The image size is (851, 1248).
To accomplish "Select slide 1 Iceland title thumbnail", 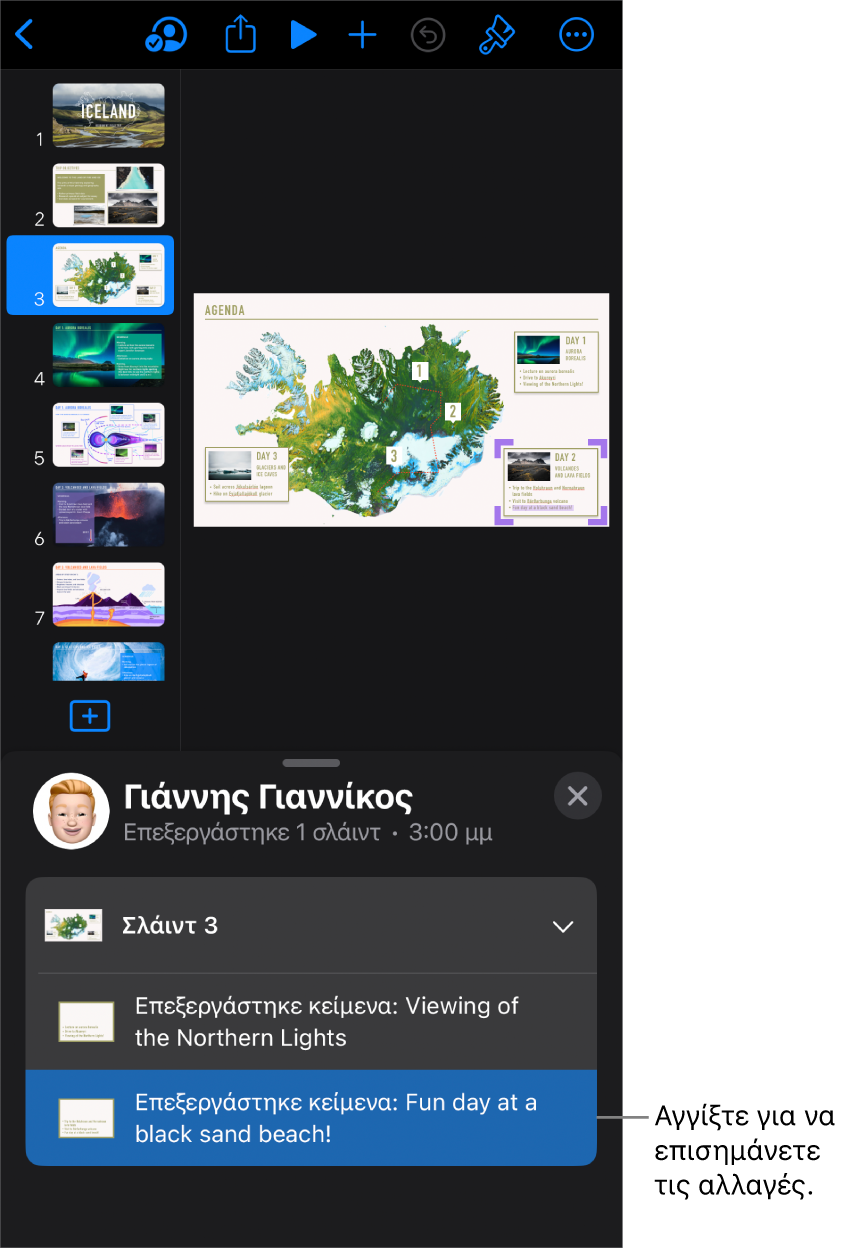I will [108, 116].
